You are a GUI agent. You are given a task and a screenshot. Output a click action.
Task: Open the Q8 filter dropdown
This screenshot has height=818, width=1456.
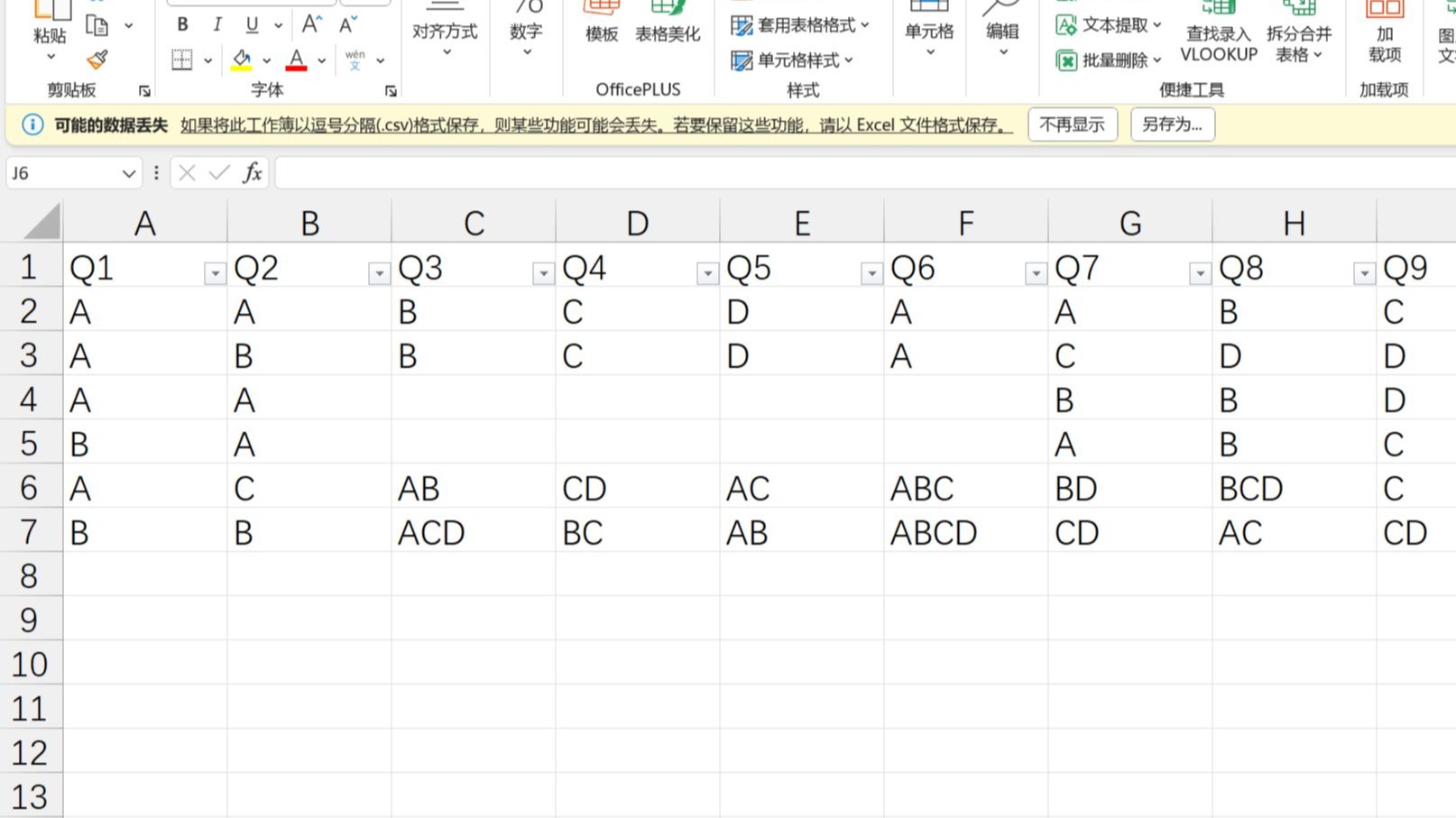click(x=1364, y=273)
